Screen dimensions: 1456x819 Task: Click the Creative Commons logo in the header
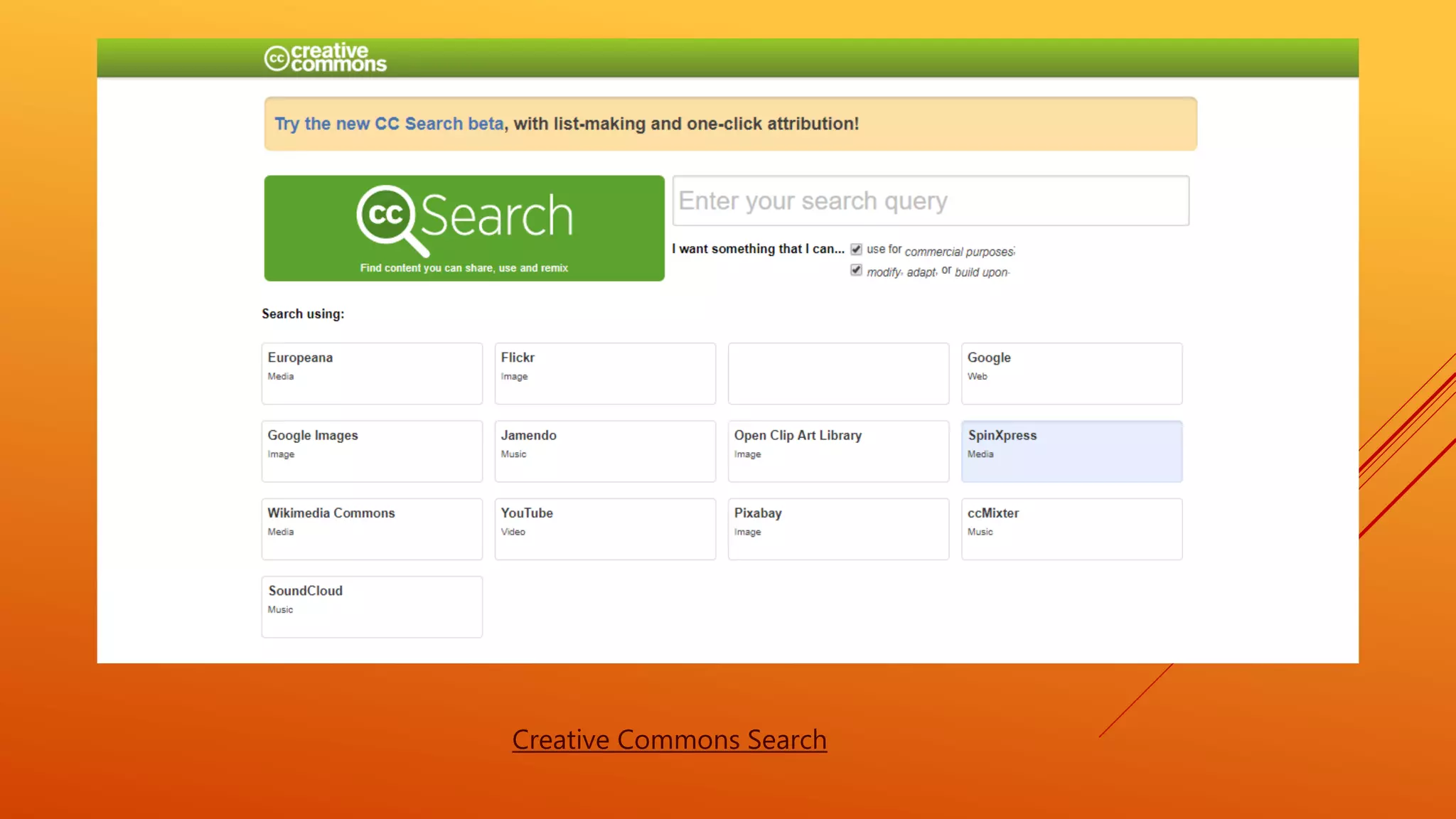324,57
